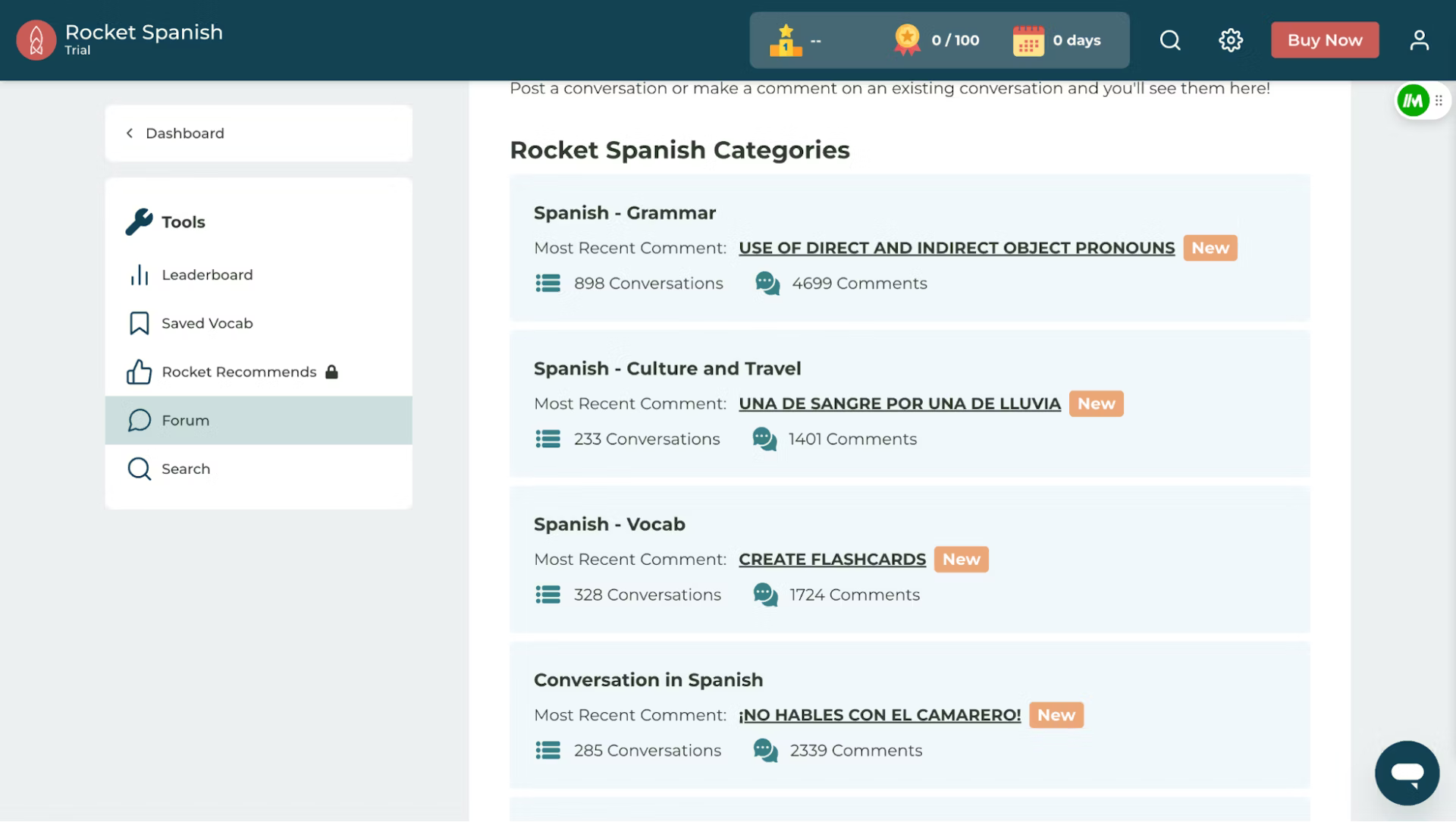This screenshot has height=822, width=1456.
Task: Click New badge beside NO HABLES CON EL CAMARERO
Action: click(1056, 715)
